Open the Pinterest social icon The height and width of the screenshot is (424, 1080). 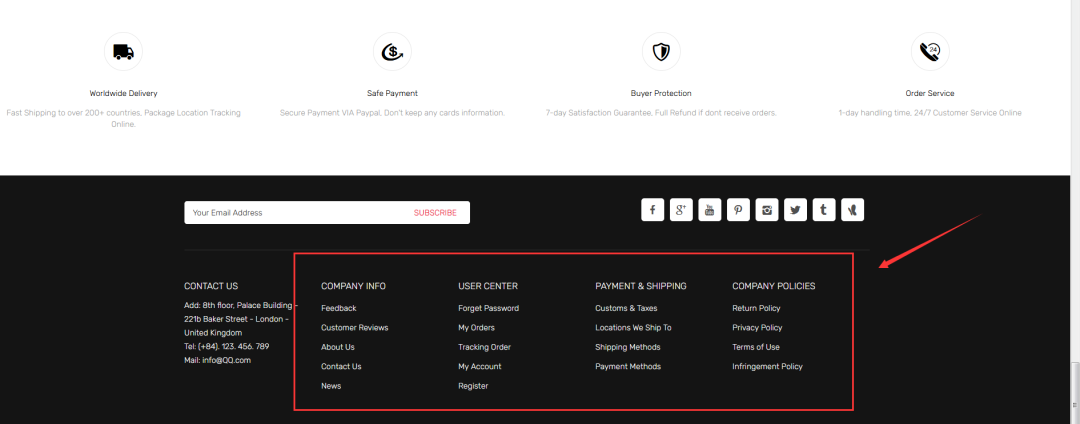click(x=738, y=210)
